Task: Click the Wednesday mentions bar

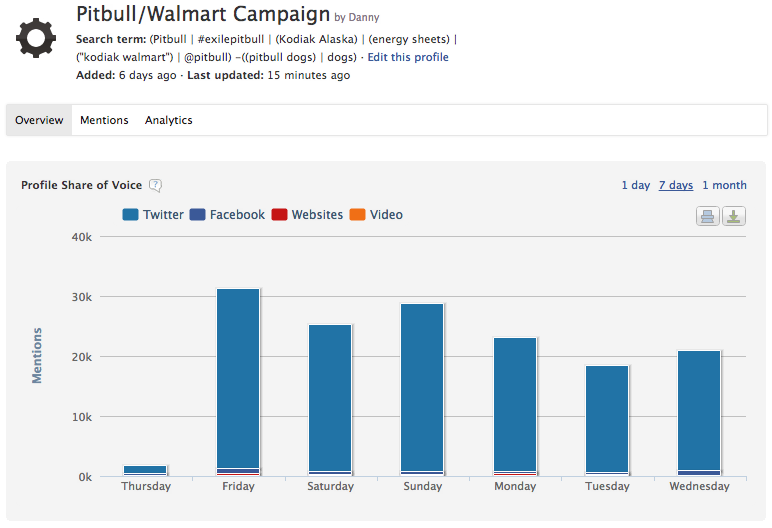Action: coord(699,412)
